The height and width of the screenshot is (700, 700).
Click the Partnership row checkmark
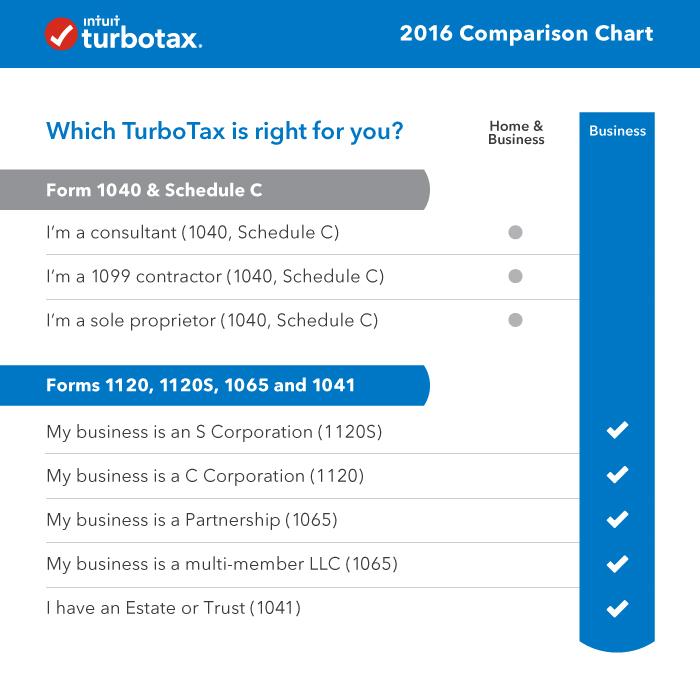pos(617,519)
